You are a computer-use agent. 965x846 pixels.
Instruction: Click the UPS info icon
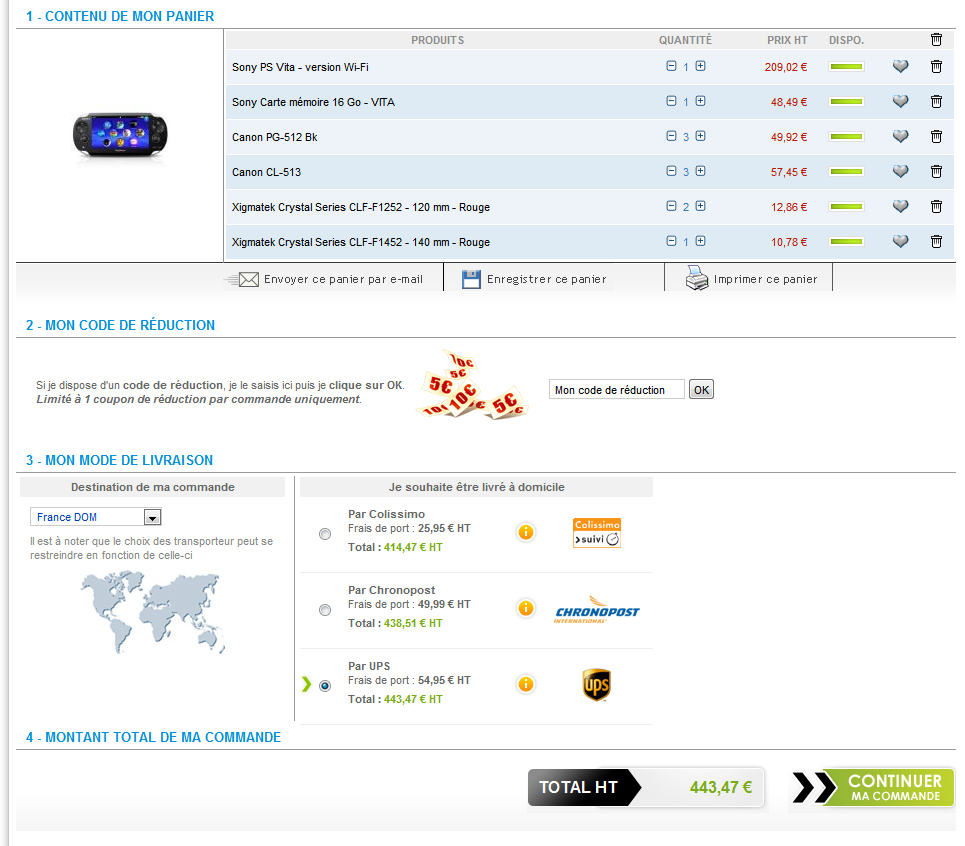coord(526,684)
